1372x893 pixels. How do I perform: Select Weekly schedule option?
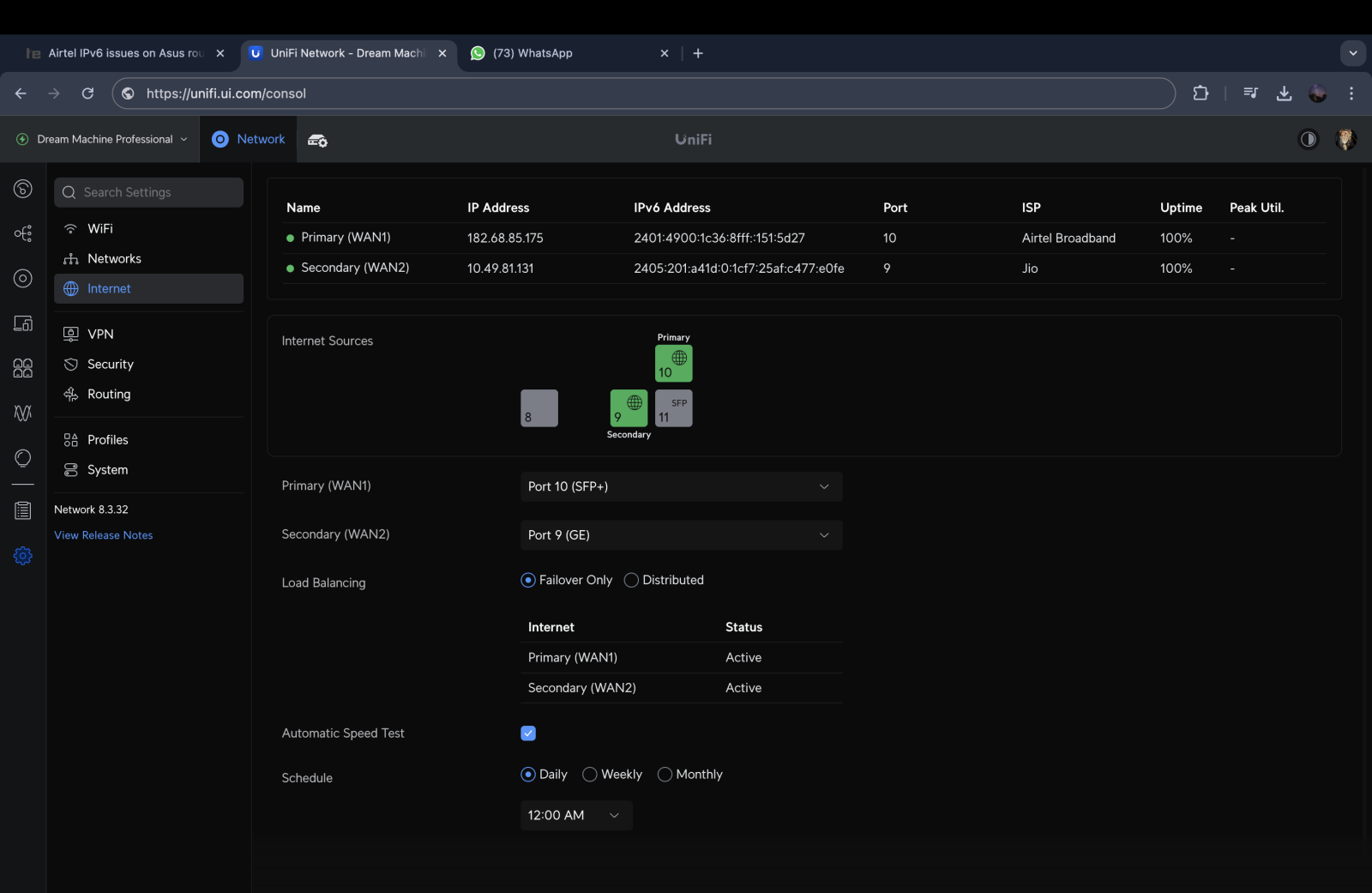coord(612,775)
